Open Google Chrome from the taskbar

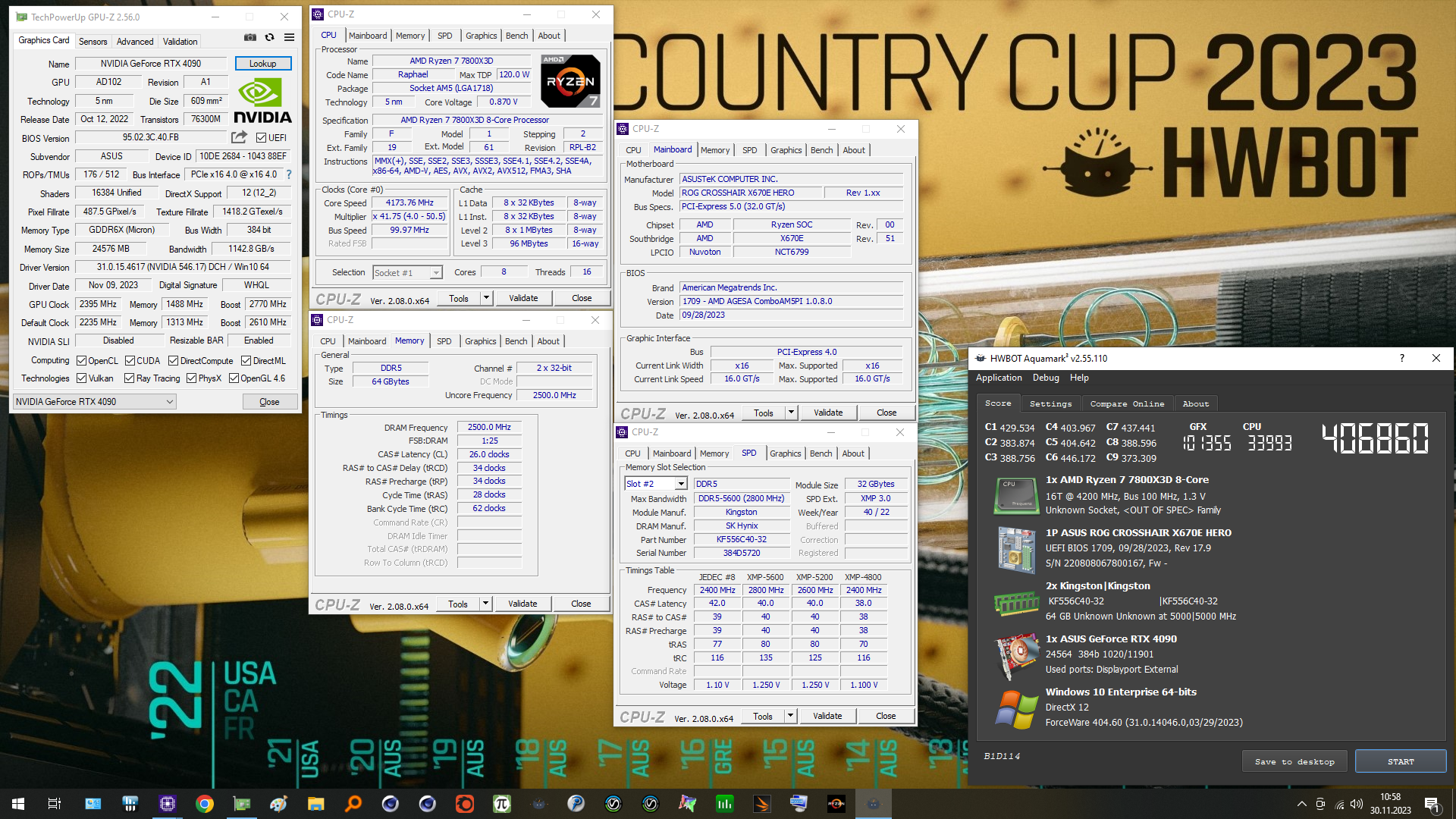tap(205, 804)
